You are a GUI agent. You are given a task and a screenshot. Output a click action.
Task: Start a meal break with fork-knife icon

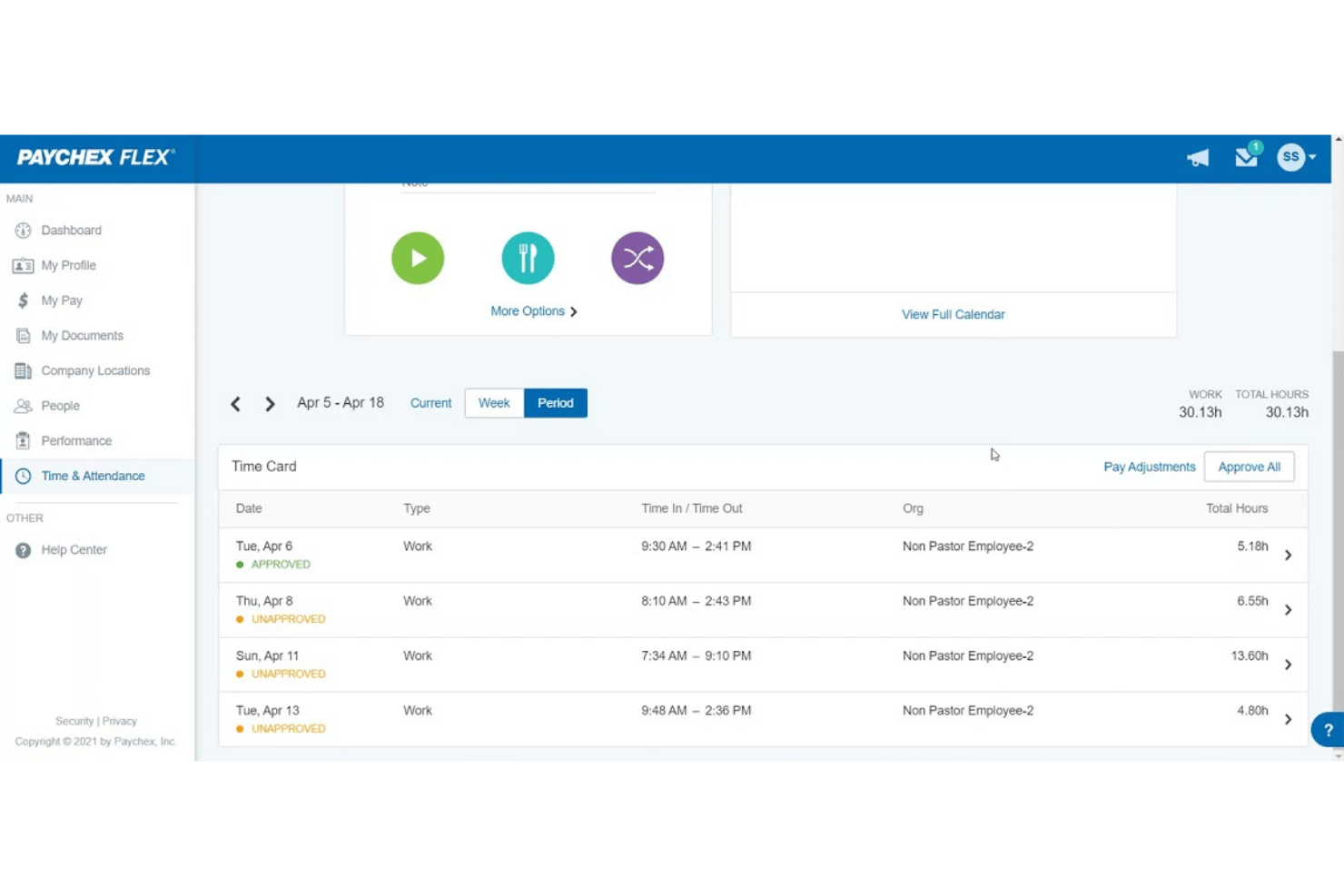click(x=528, y=258)
